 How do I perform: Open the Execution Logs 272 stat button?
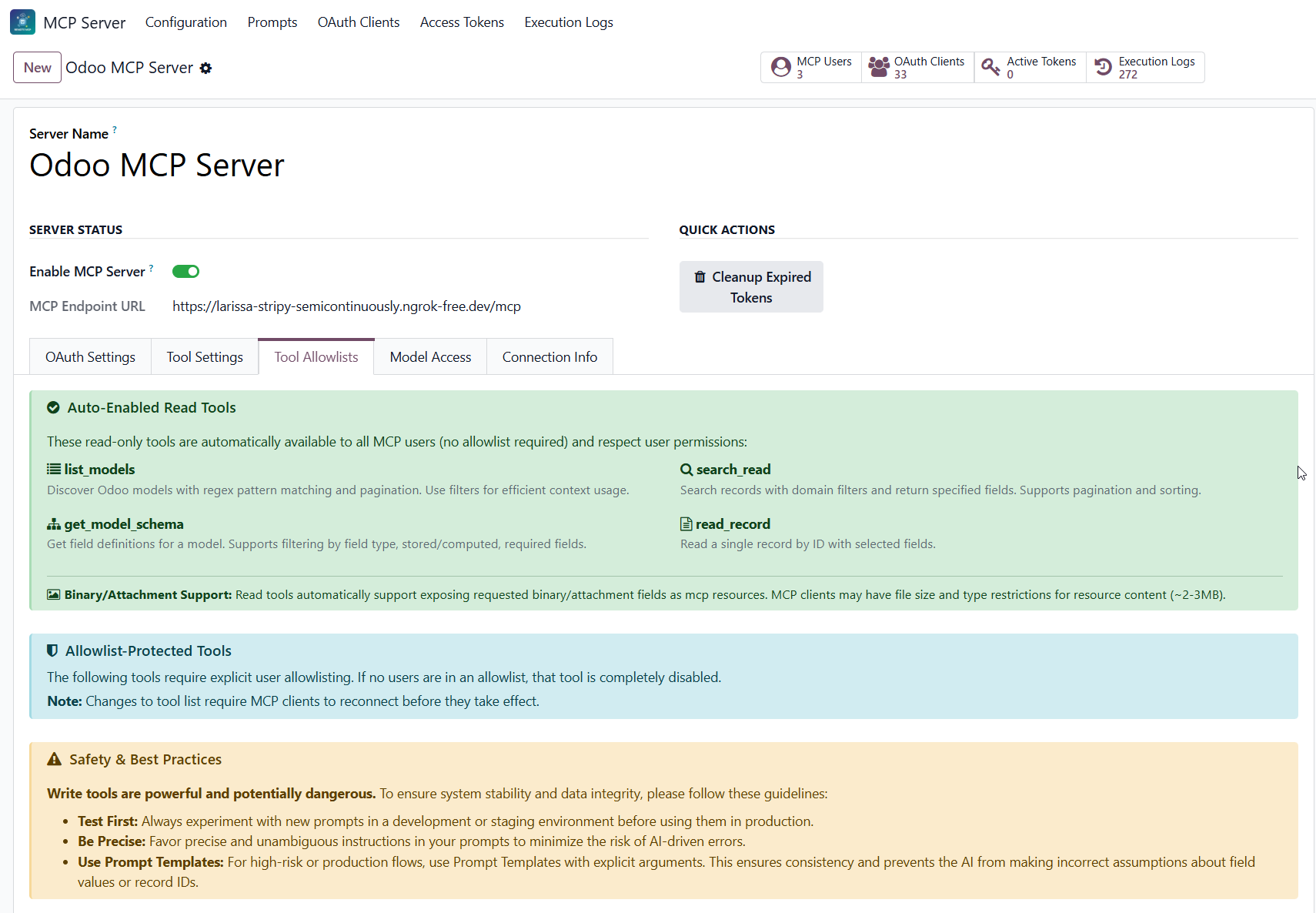[1145, 67]
